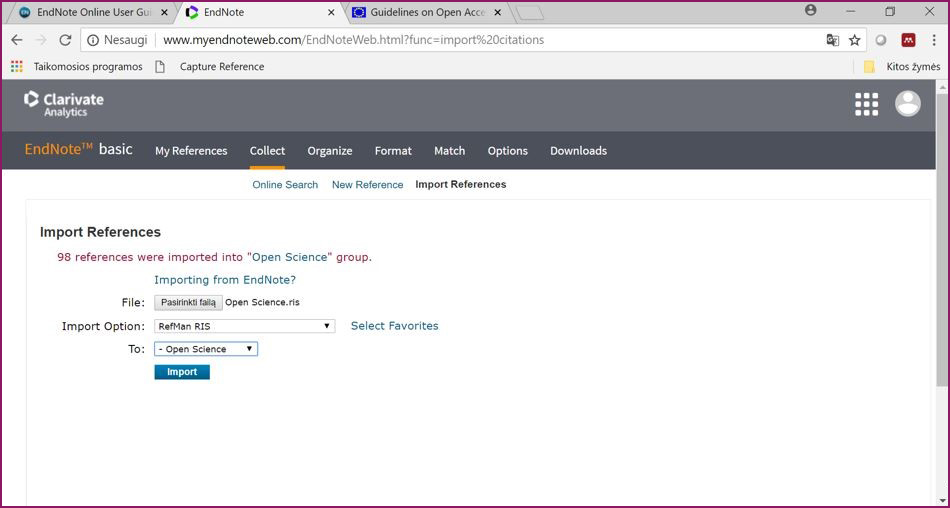
Task: Open the Clarivate apps grid menu
Action: [866, 104]
